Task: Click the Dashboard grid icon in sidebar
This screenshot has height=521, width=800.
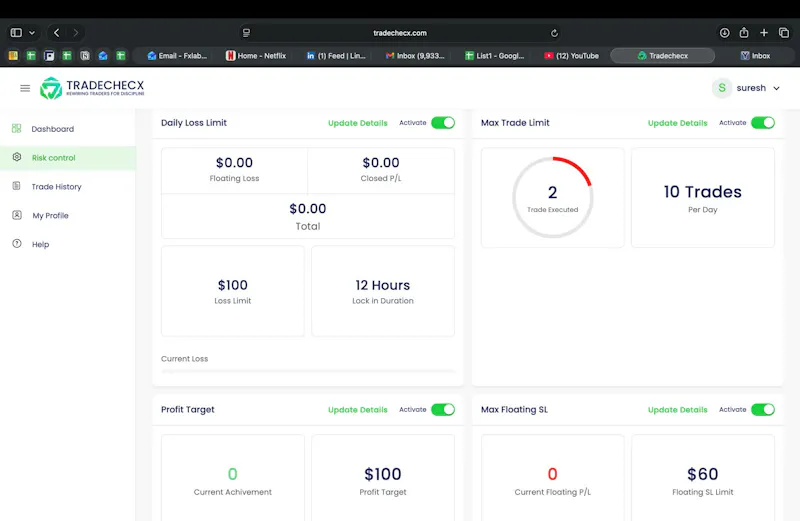Action: (x=16, y=129)
